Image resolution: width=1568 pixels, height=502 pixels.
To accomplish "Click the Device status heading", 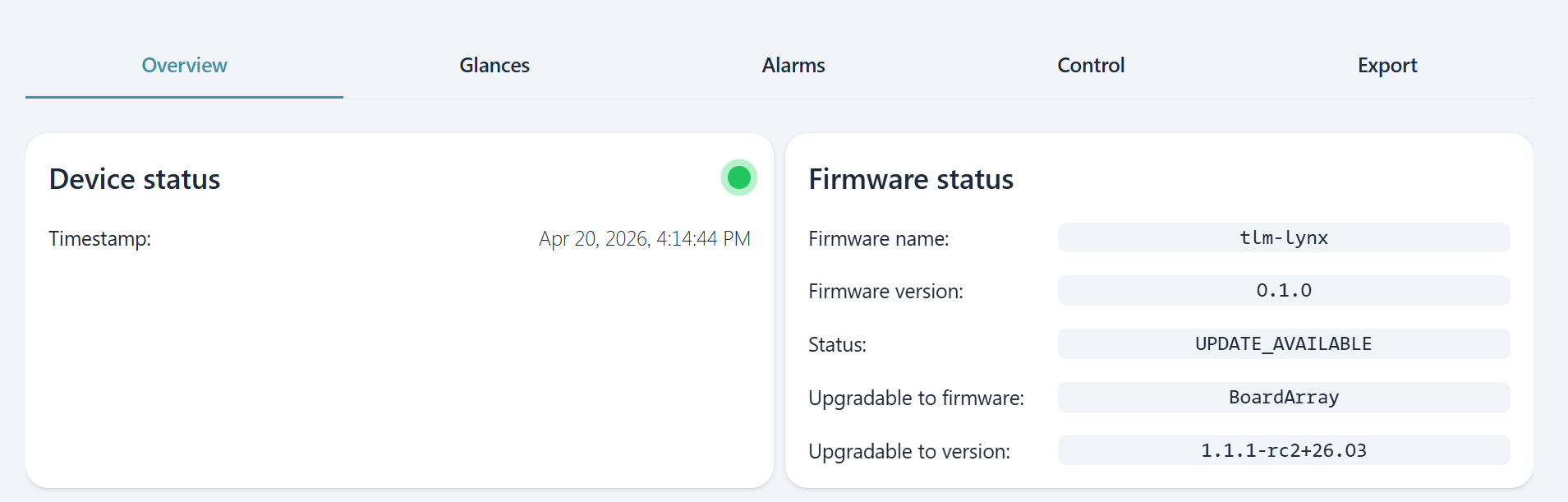I will (x=135, y=179).
